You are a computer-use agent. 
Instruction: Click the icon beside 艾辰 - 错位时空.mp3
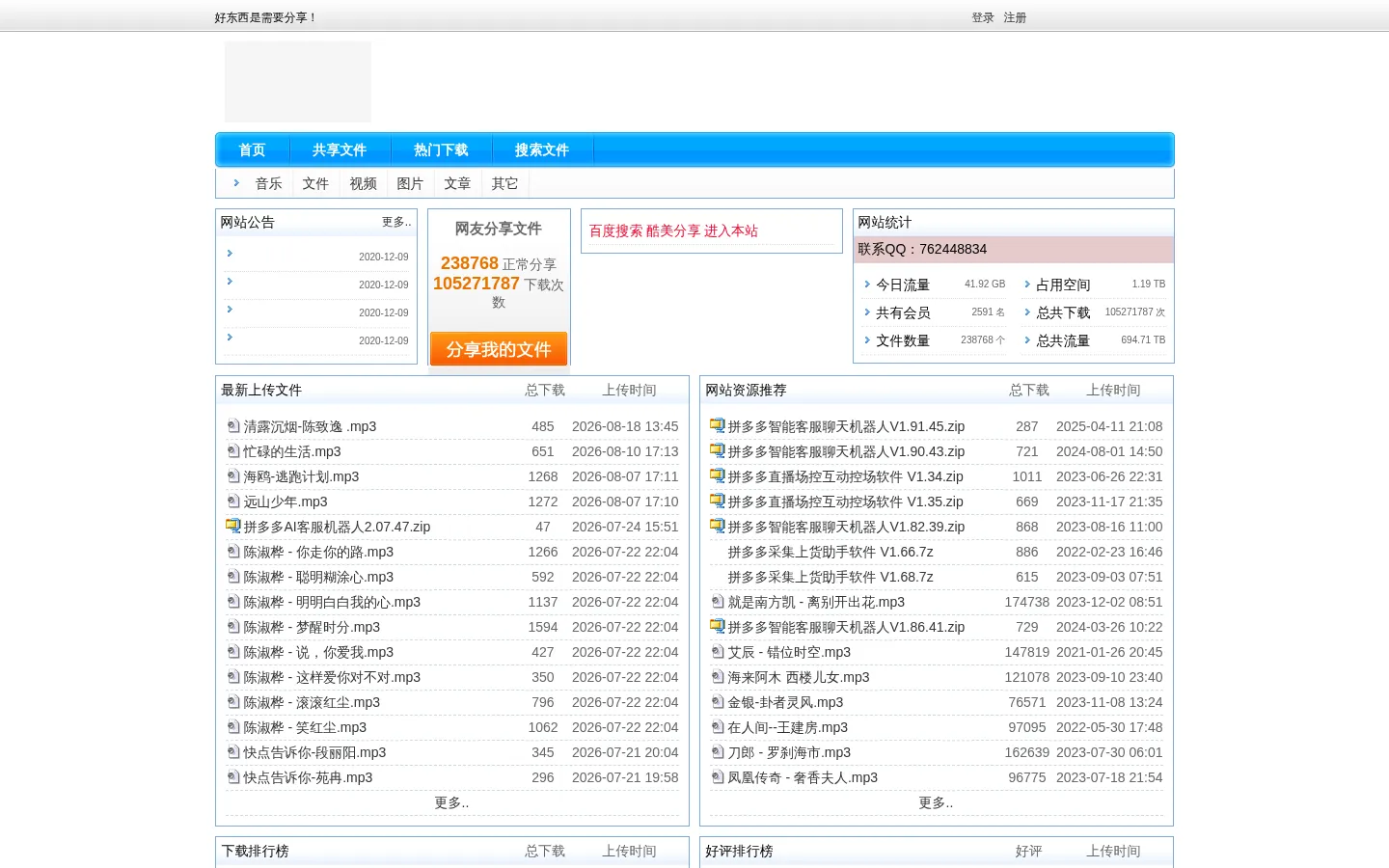[717, 651]
